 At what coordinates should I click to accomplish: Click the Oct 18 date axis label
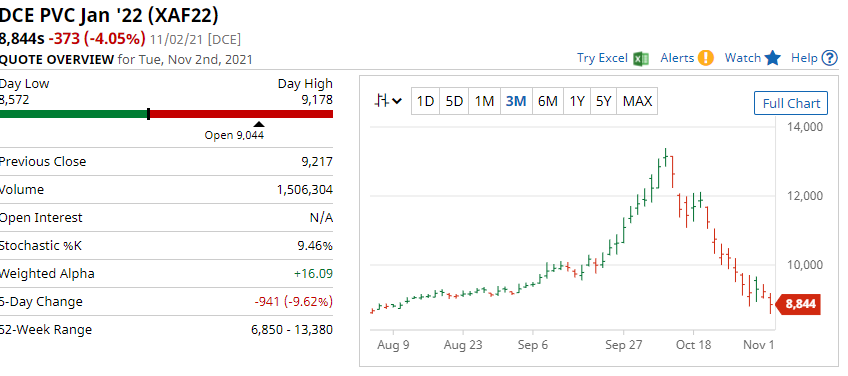point(693,345)
